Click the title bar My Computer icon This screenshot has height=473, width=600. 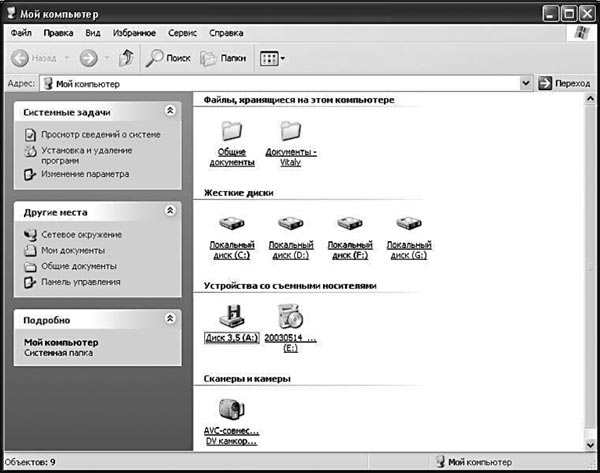click(11, 13)
